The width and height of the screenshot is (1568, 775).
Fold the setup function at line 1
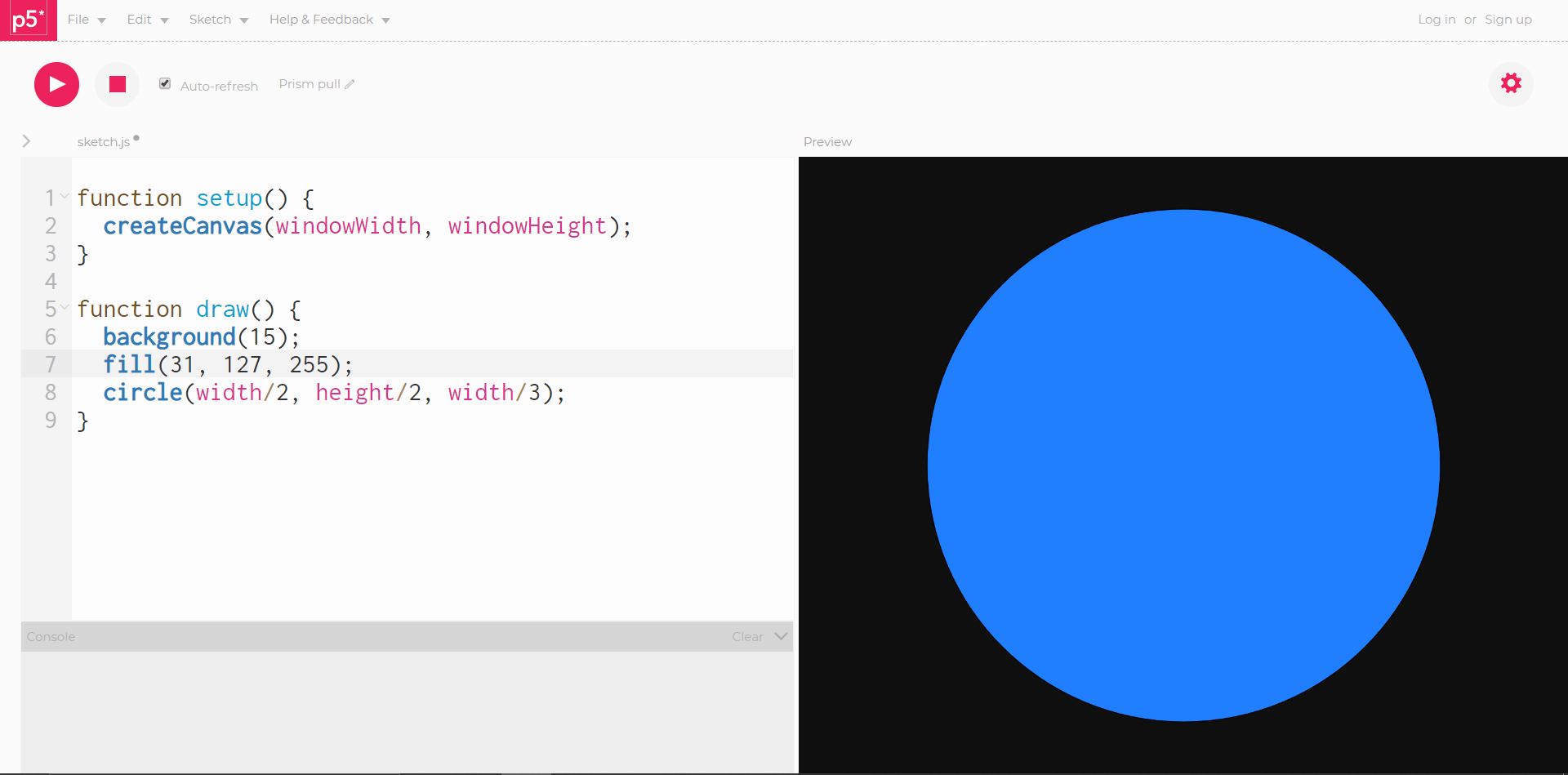[65, 197]
